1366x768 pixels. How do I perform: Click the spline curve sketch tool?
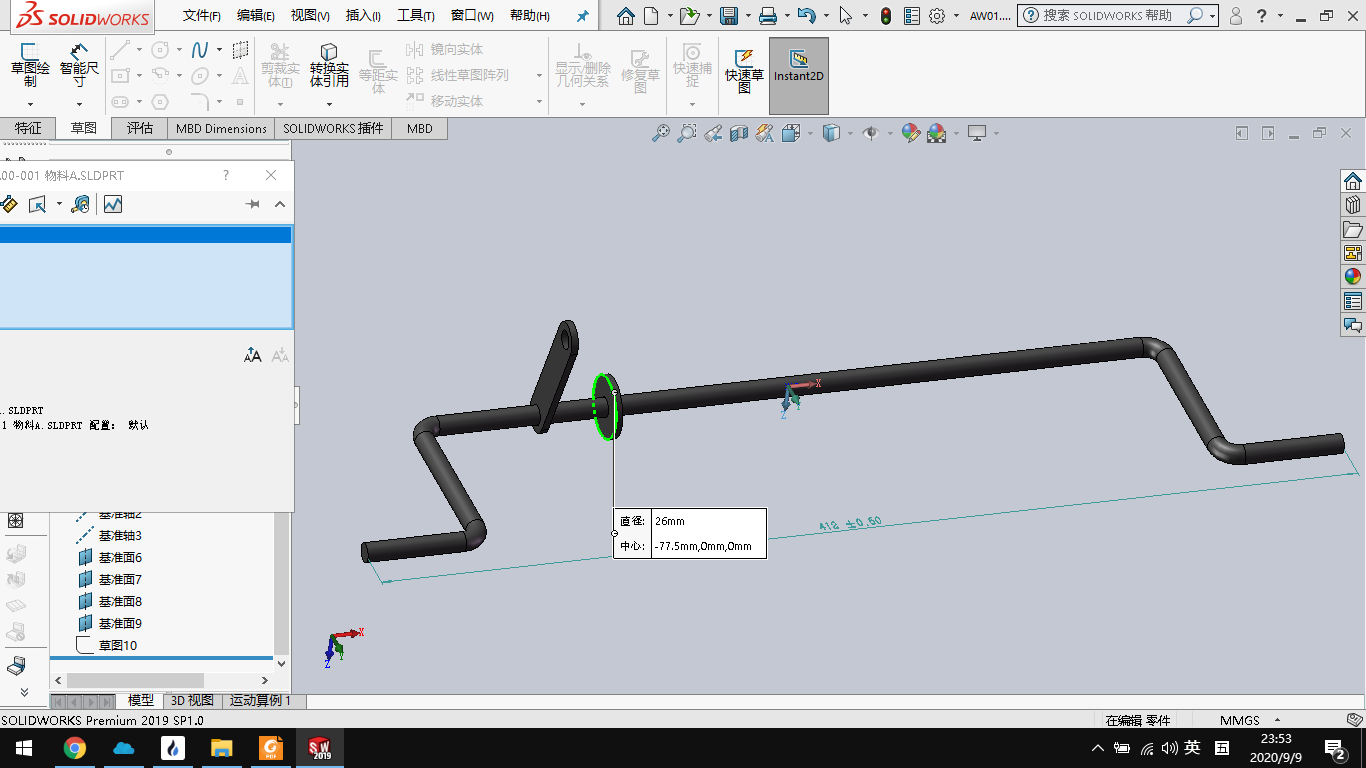click(x=199, y=50)
